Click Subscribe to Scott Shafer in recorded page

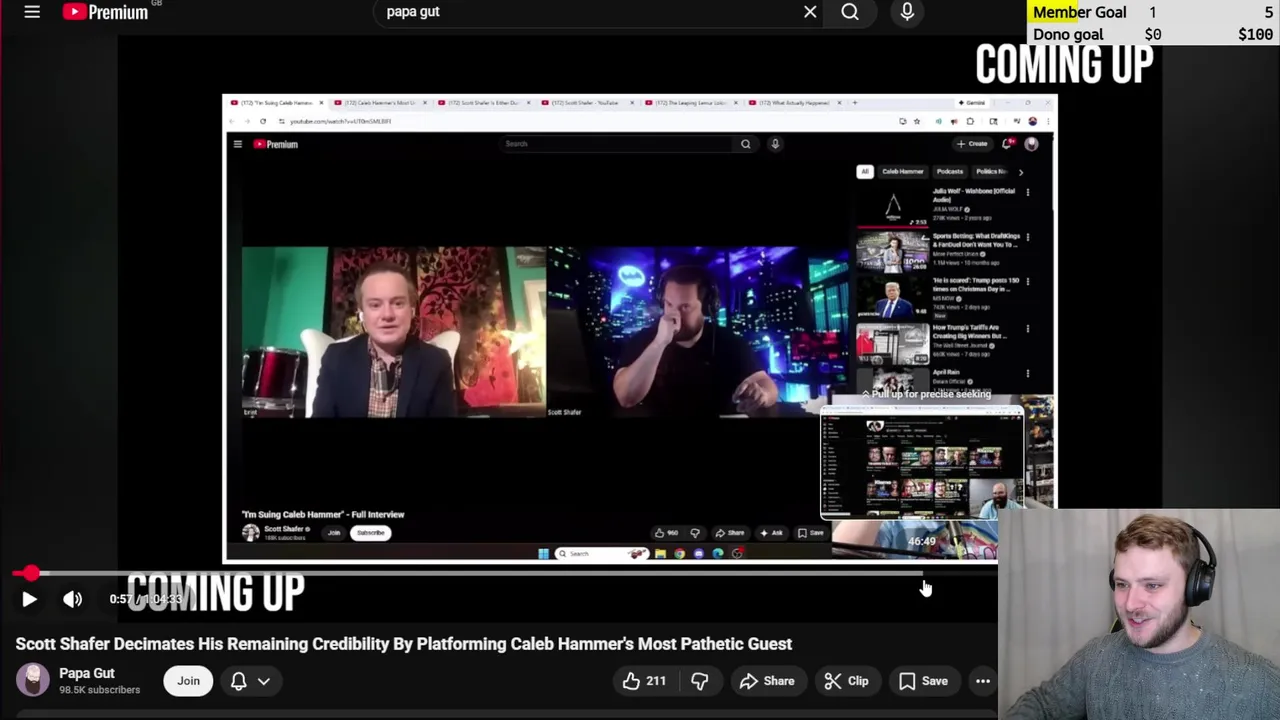[370, 533]
